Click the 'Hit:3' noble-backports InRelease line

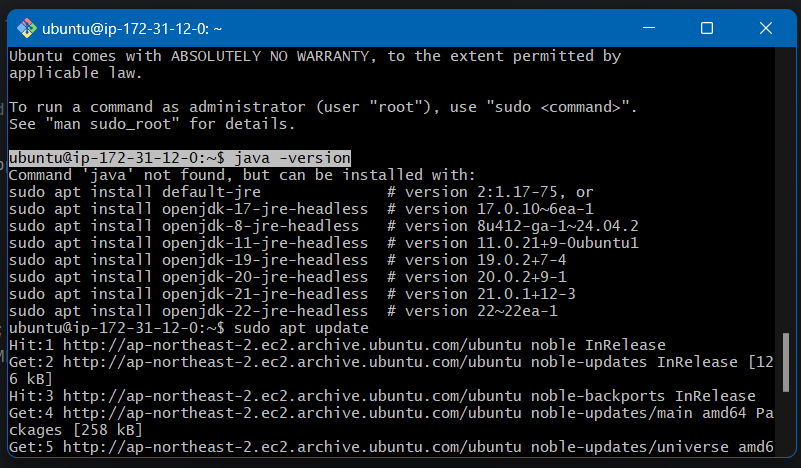coord(382,396)
